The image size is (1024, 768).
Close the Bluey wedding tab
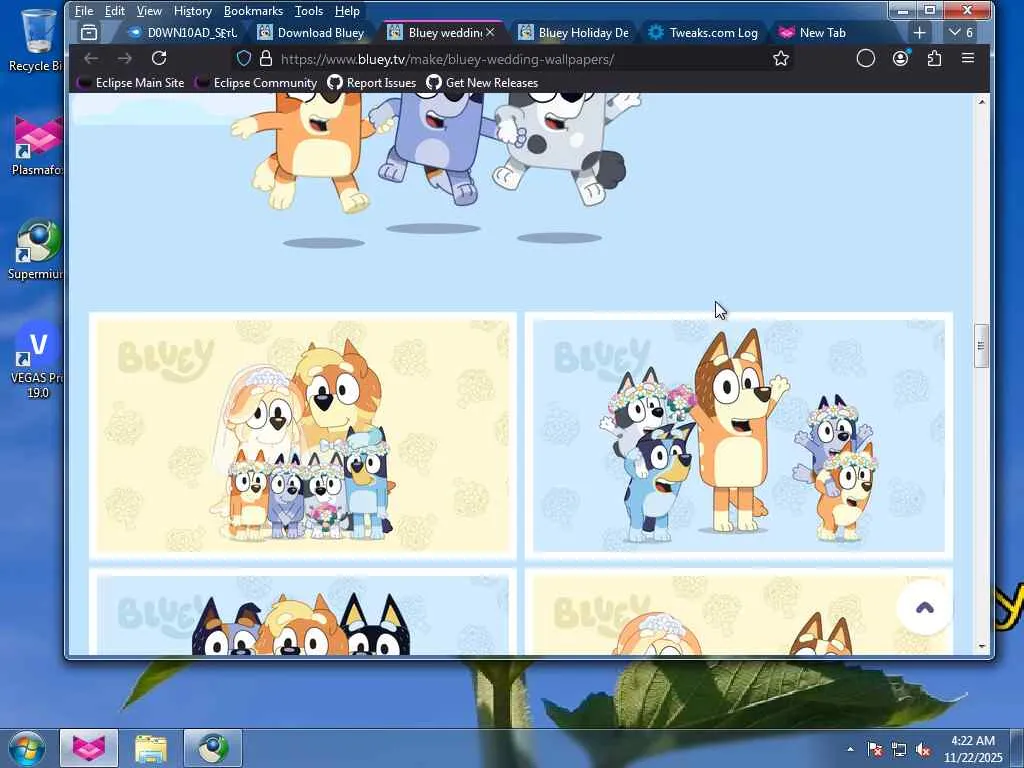click(x=490, y=32)
